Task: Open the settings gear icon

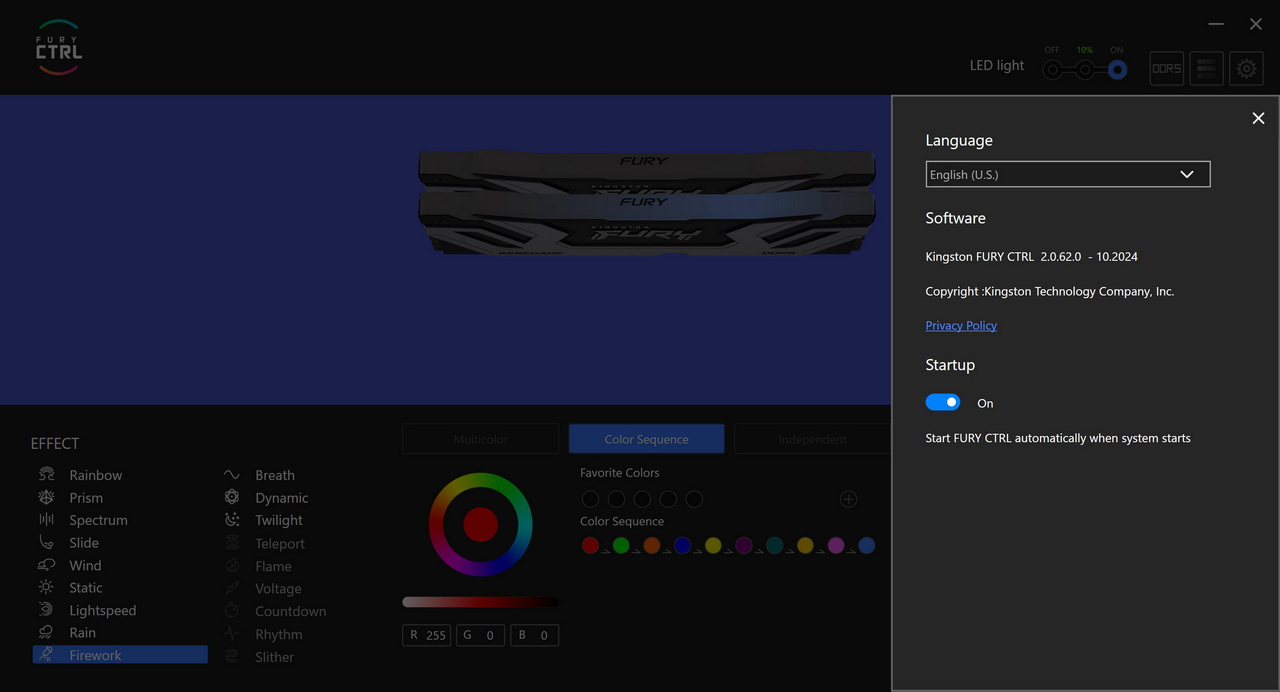Action: tap(1246, 69)
